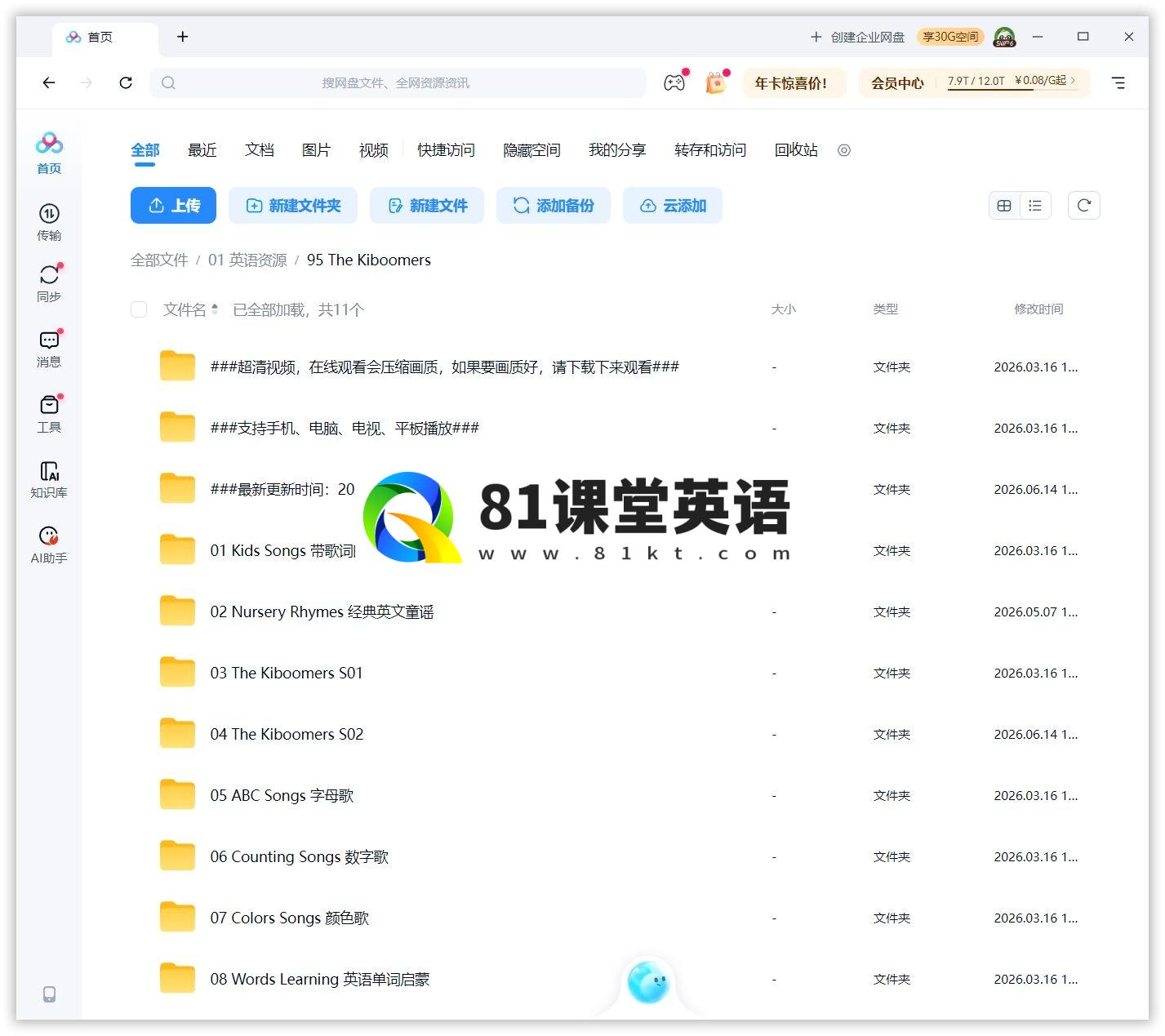Click the forward navigation arrow
Viewport: 1165px width, 1036px height.
(x=87, y=82)
